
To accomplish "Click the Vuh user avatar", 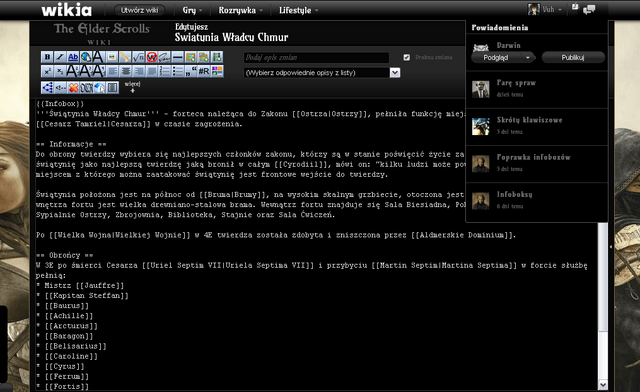I will 533,9.
